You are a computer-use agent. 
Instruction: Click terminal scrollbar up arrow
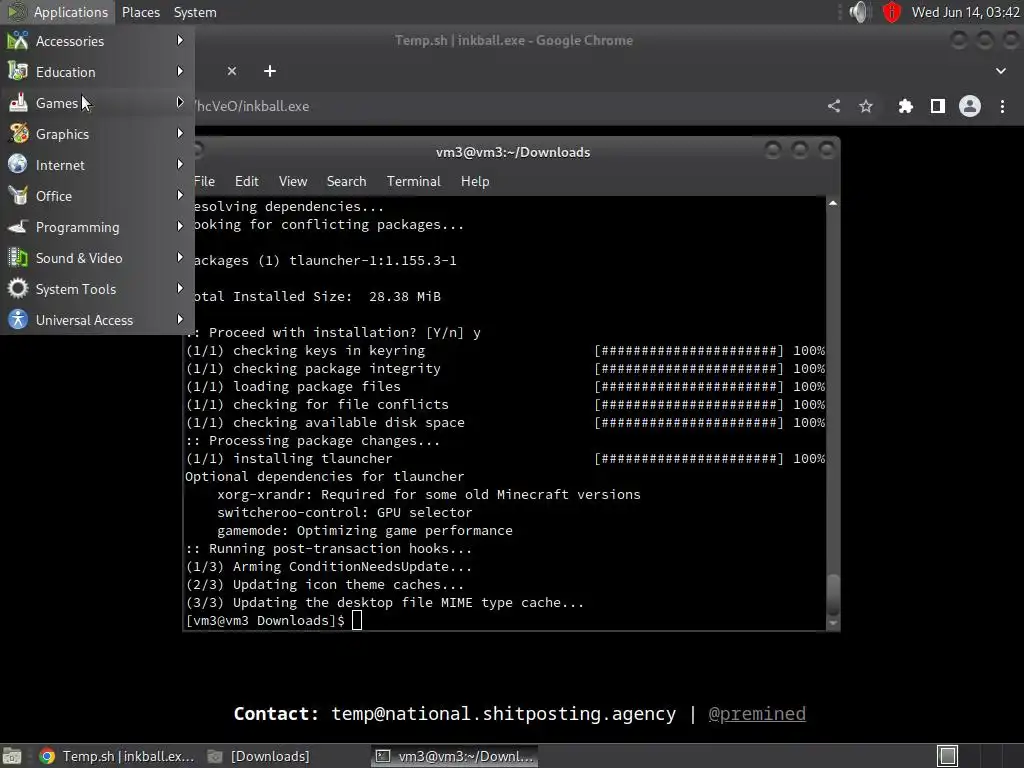click(833, 204)
